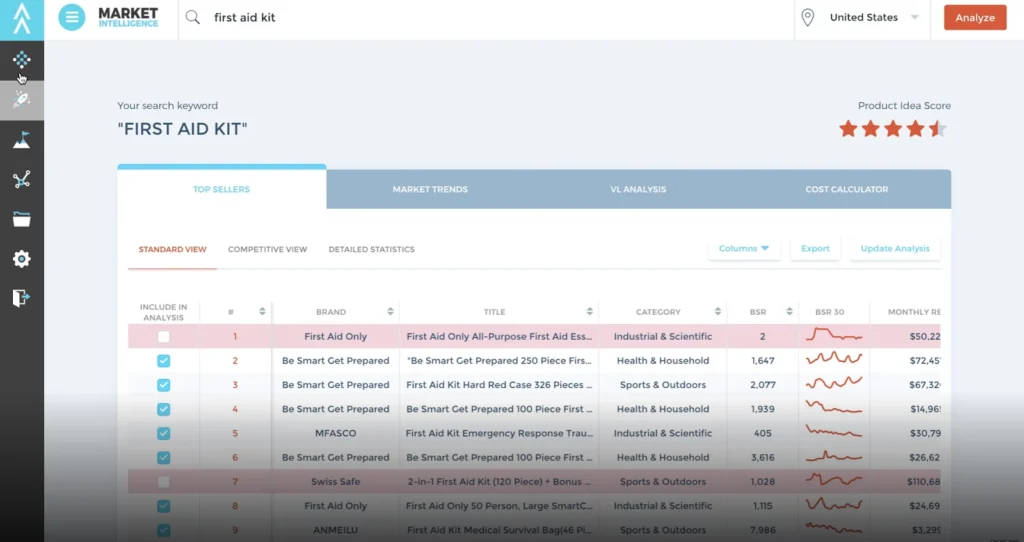Viewport: 1024px width, 542px height.
Task: Open the hamburger menu button
Action: 72,18
